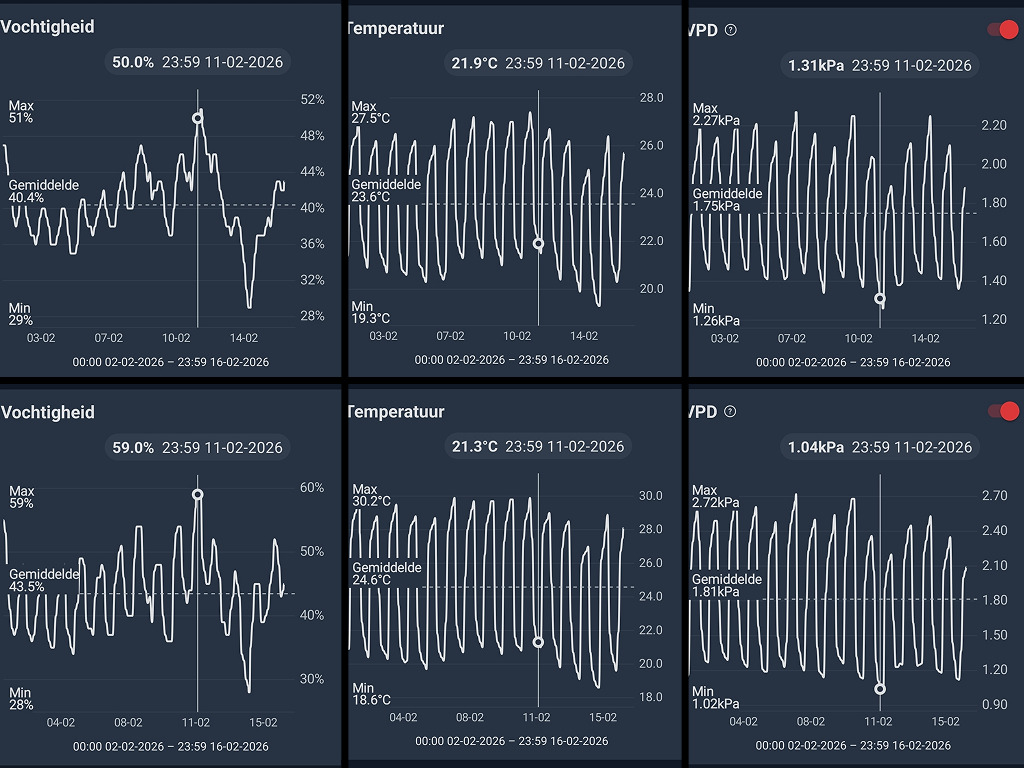Select the circle marker on the top Temperatuur chart
This screenshot has height=768, width=1024.
tap(538, 243)
